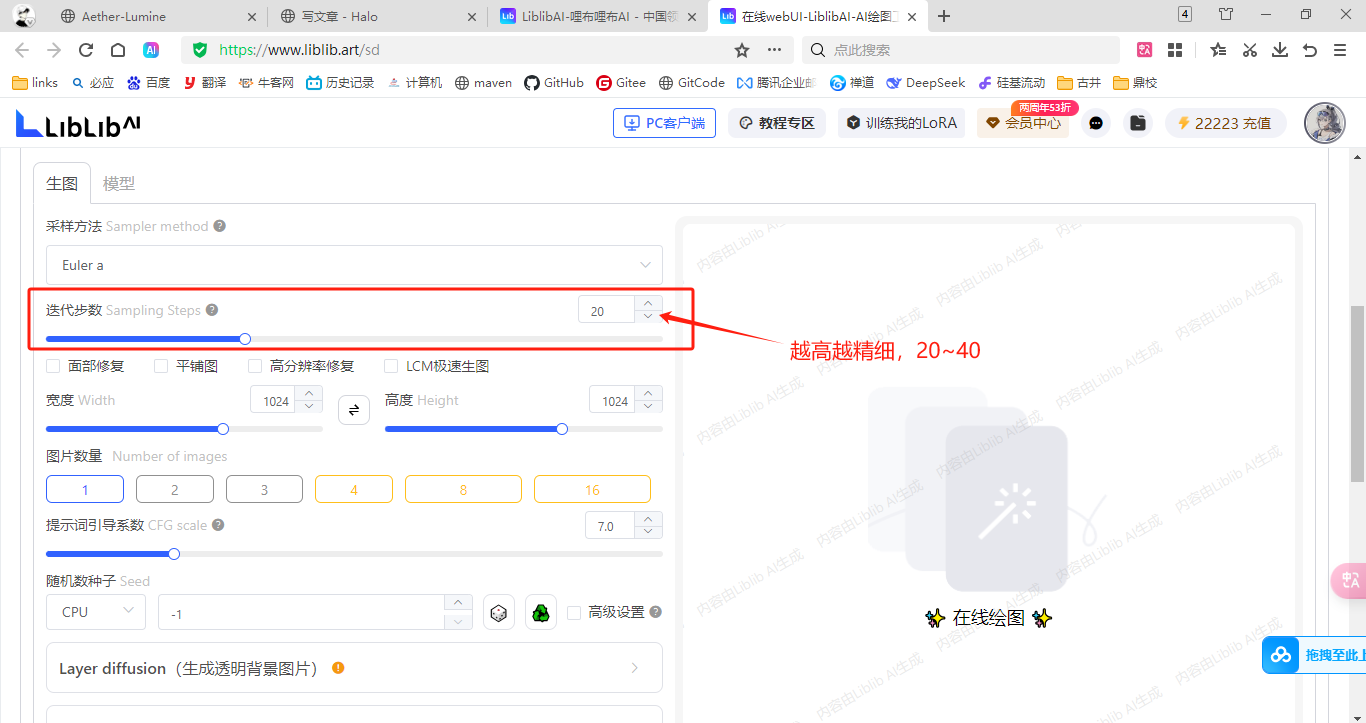Select 4 as number of images
Image resolution: width=1366 pixels, height=723 pixels.
click(x=354, y=489)
